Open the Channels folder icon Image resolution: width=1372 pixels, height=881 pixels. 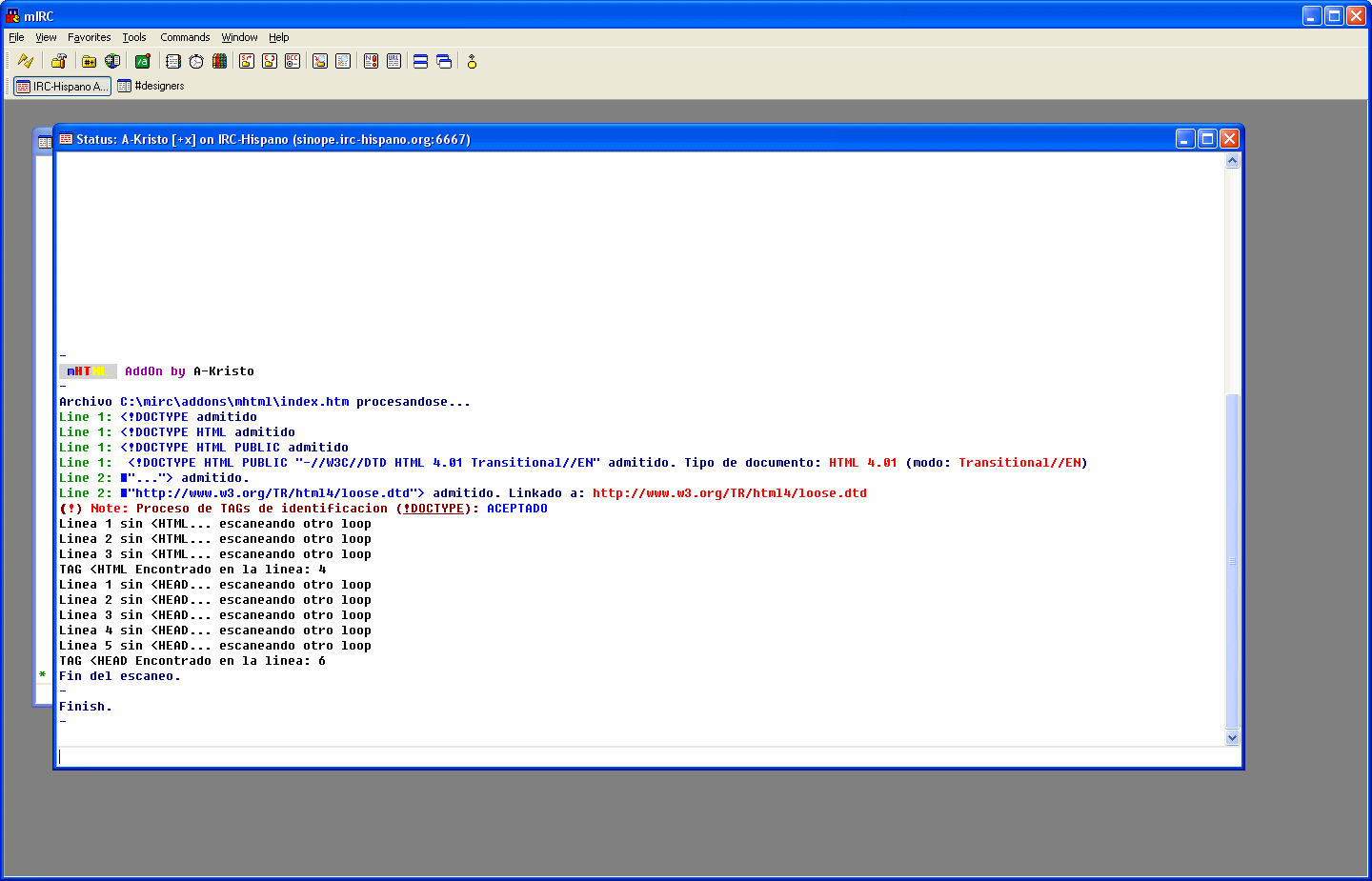(x=90, y=61)
